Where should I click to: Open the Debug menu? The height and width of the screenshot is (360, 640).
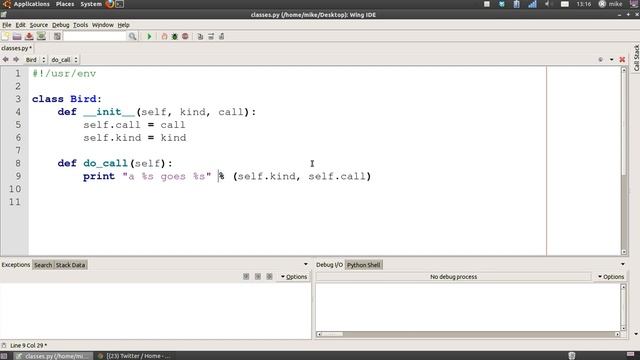60,25
